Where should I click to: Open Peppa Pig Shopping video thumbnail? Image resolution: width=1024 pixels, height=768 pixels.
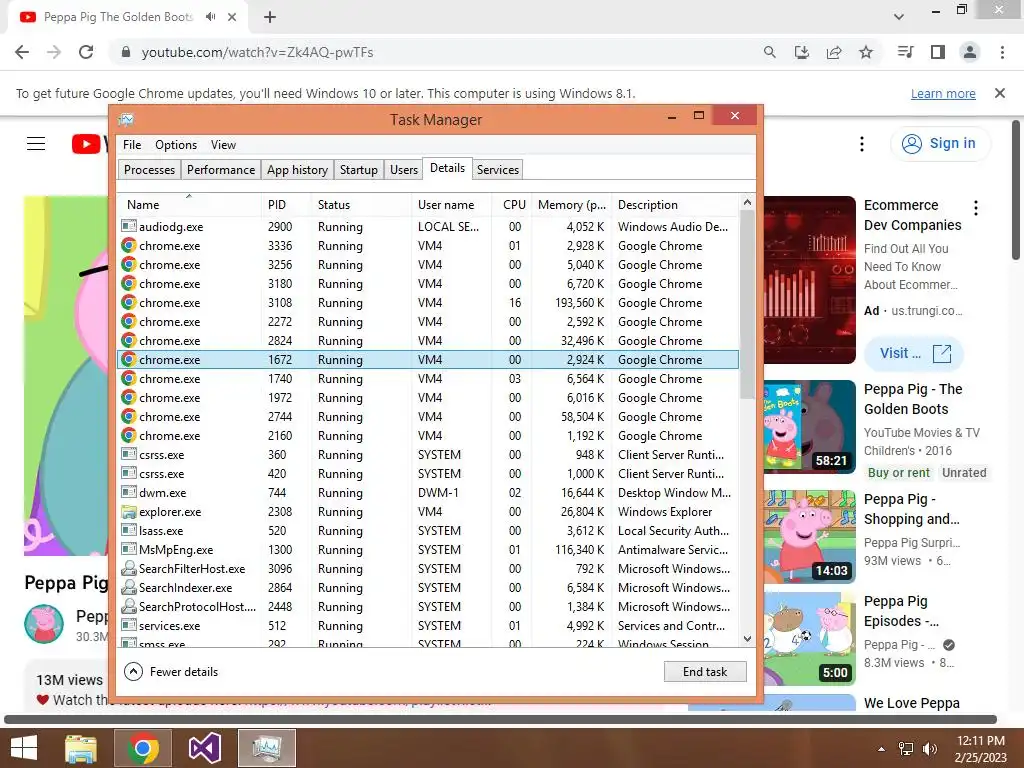pyautogui.click(x=810, y=536)
